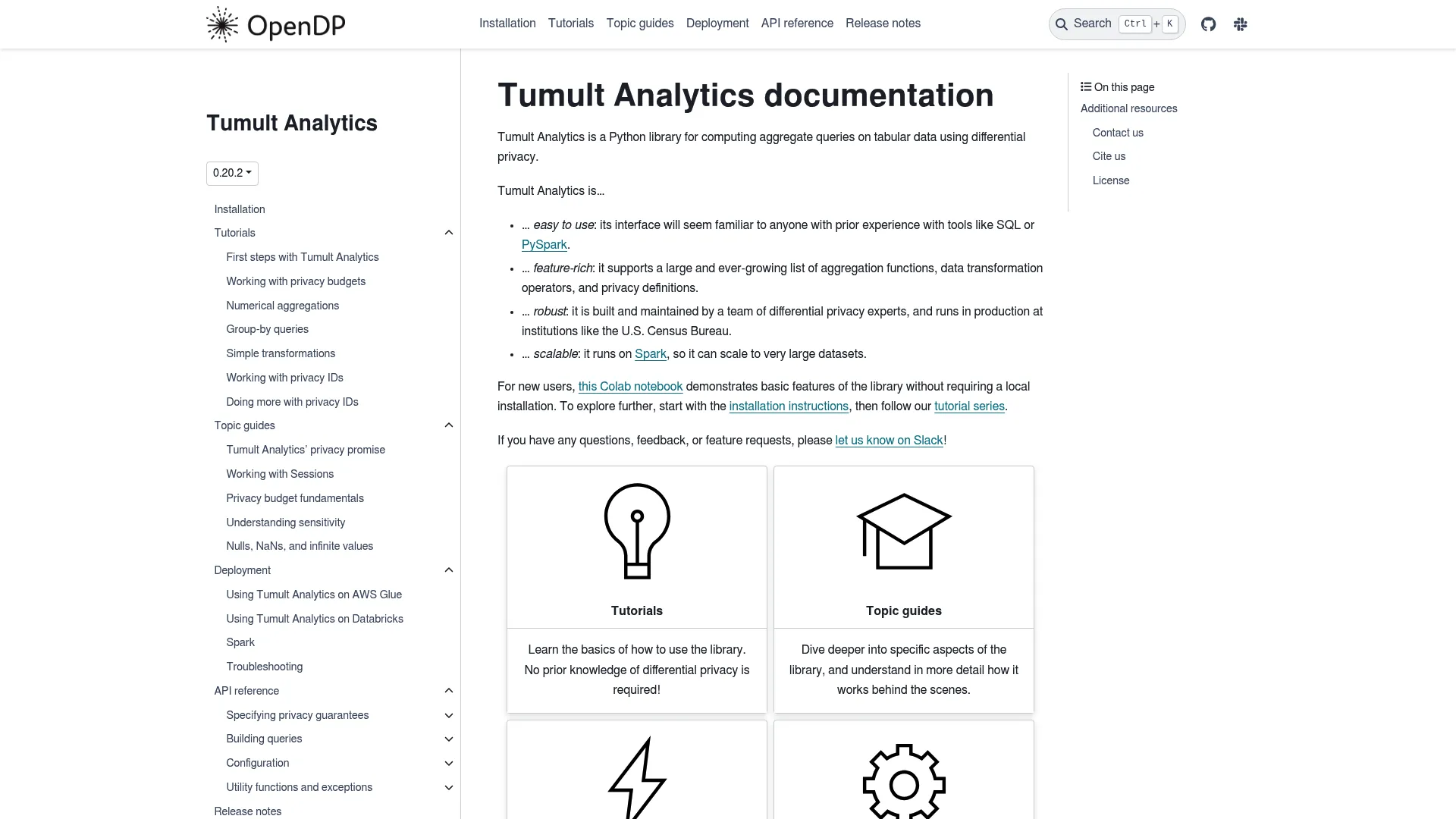1456x819 pixels.
Task: Jump to Cite us section
Action: click(x=1109, y=156)
